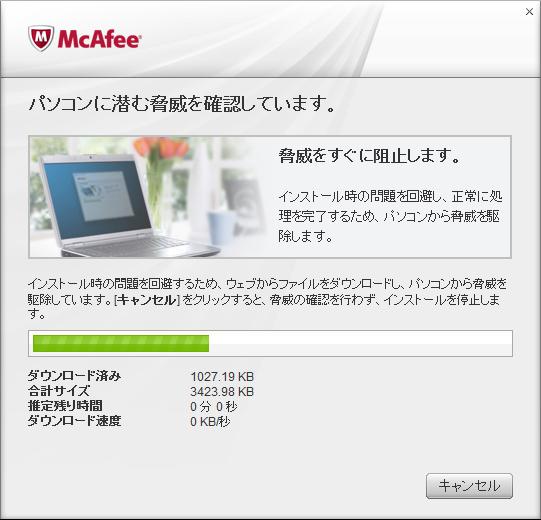Screen dimensions: 541x520
Task: Click the bold [キャンセル] text in the description
Action: [x=148, y=300]
